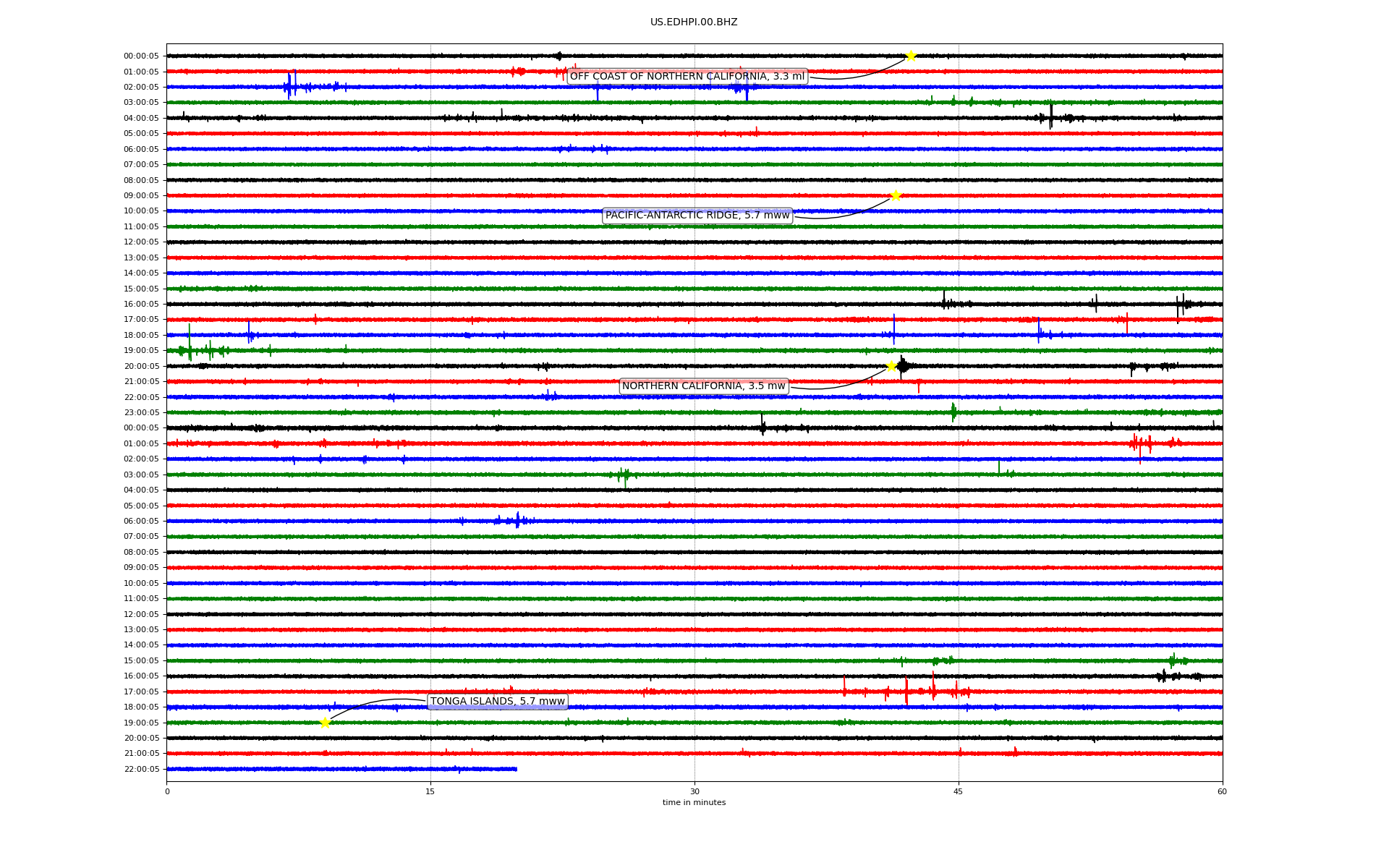Click the first 20:00:05 row label with black trace

click(x=141, y=366)
